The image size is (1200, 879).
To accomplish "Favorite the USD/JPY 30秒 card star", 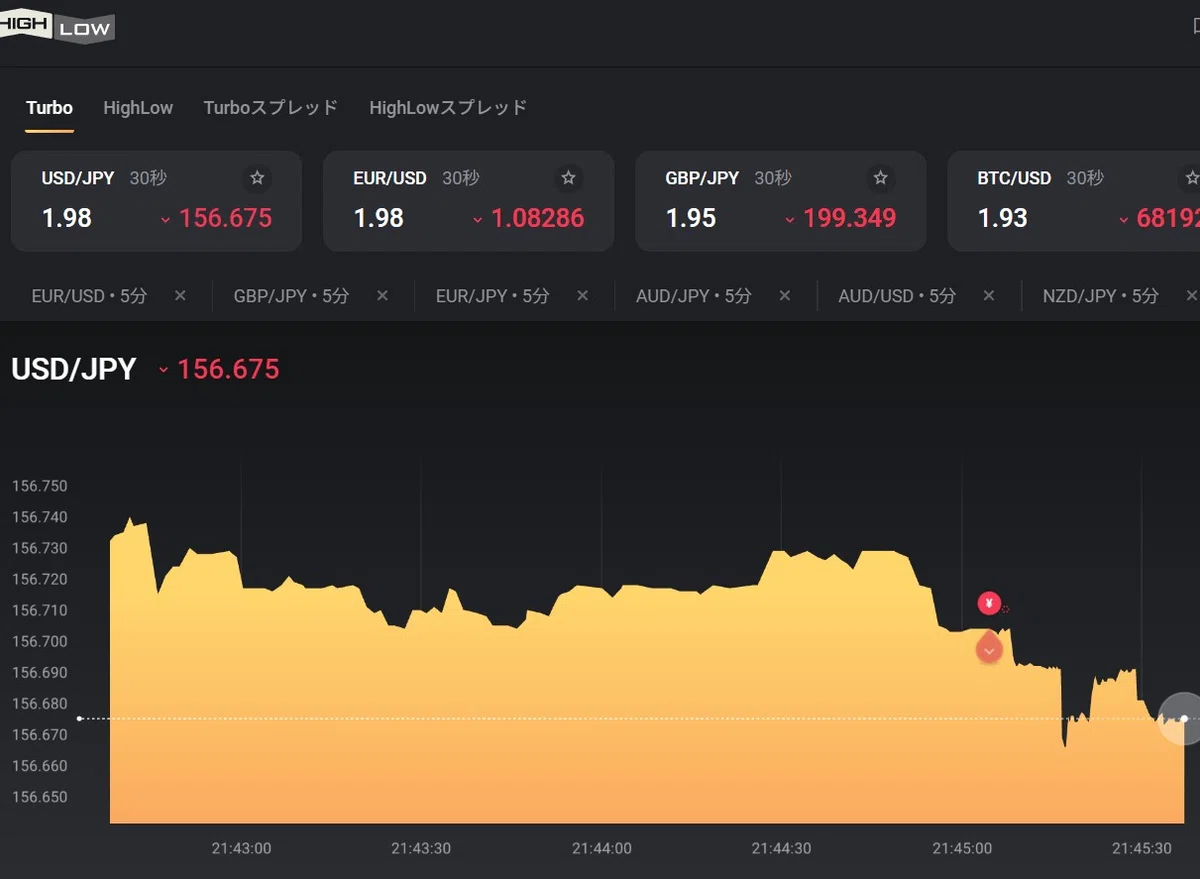I will pos(257,178).
